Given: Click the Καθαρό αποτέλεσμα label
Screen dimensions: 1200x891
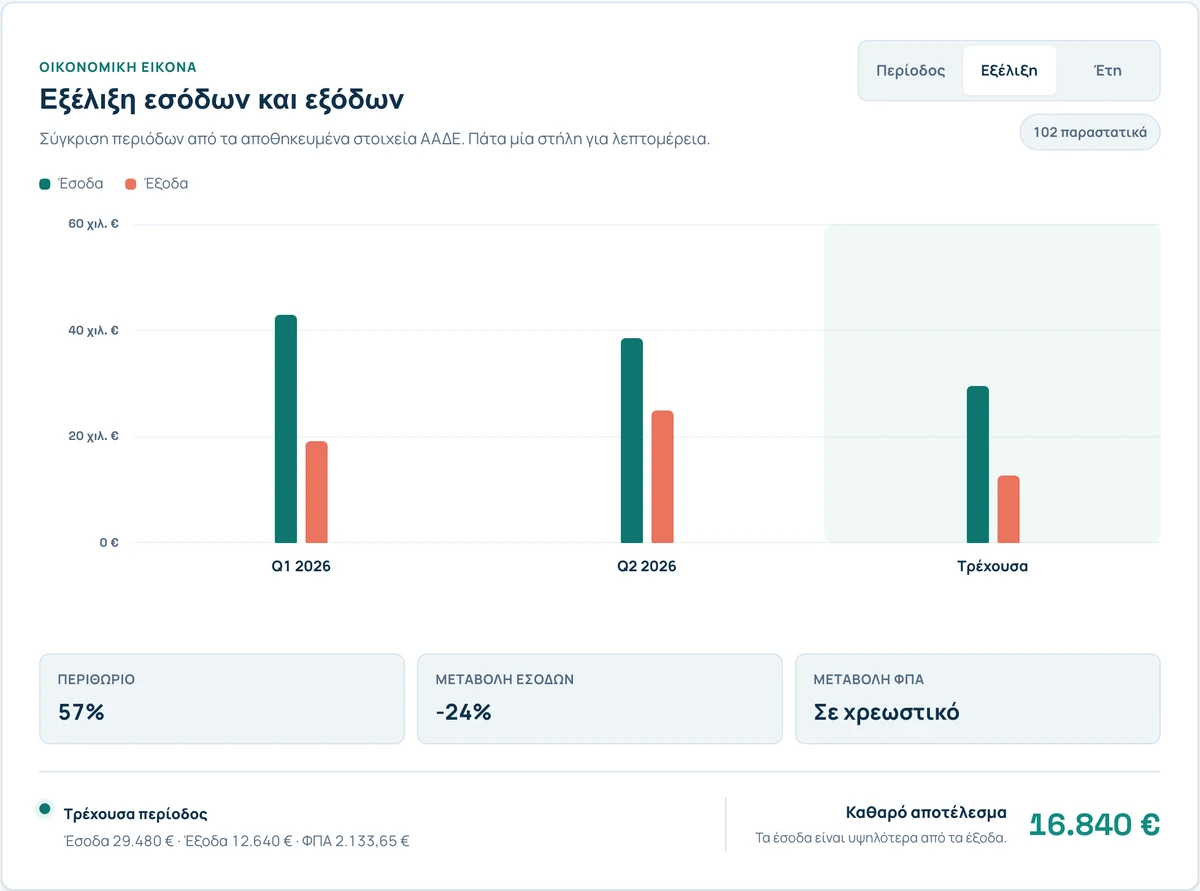Looking at the screenshot, I should [926, 813].
